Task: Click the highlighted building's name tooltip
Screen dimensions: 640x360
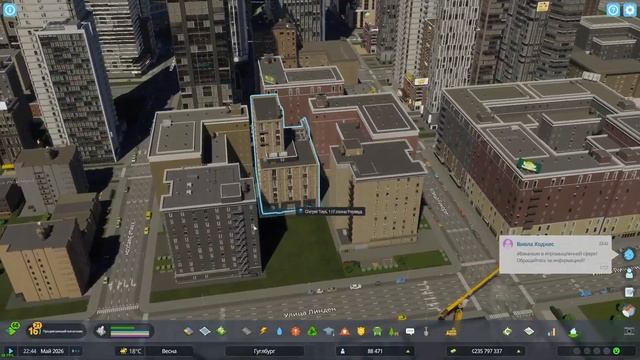Action: pyautogui.click(x=331, y=211)
